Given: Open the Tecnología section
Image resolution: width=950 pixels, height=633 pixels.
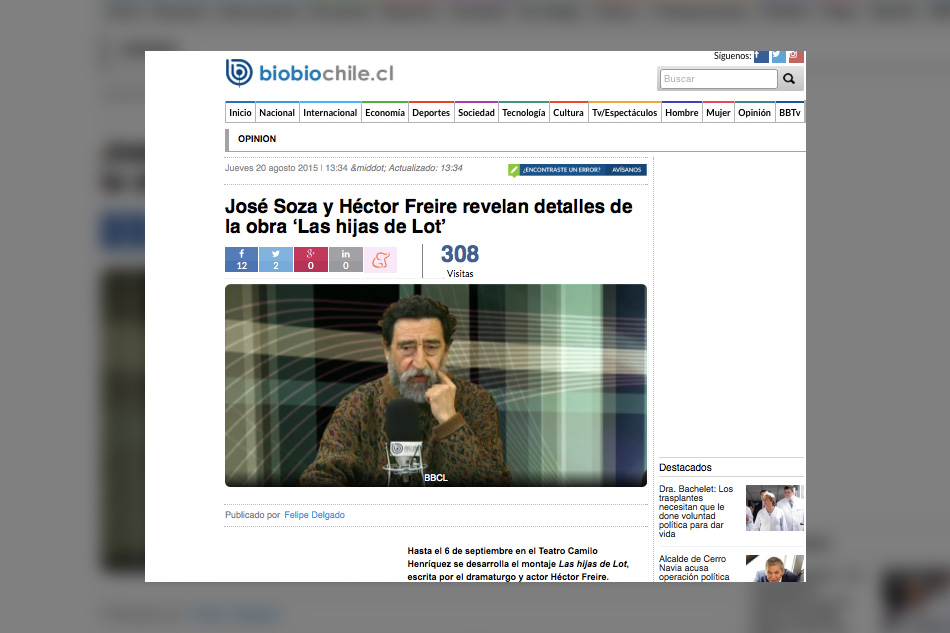Looking at the screenshot, I should (523, 113).
